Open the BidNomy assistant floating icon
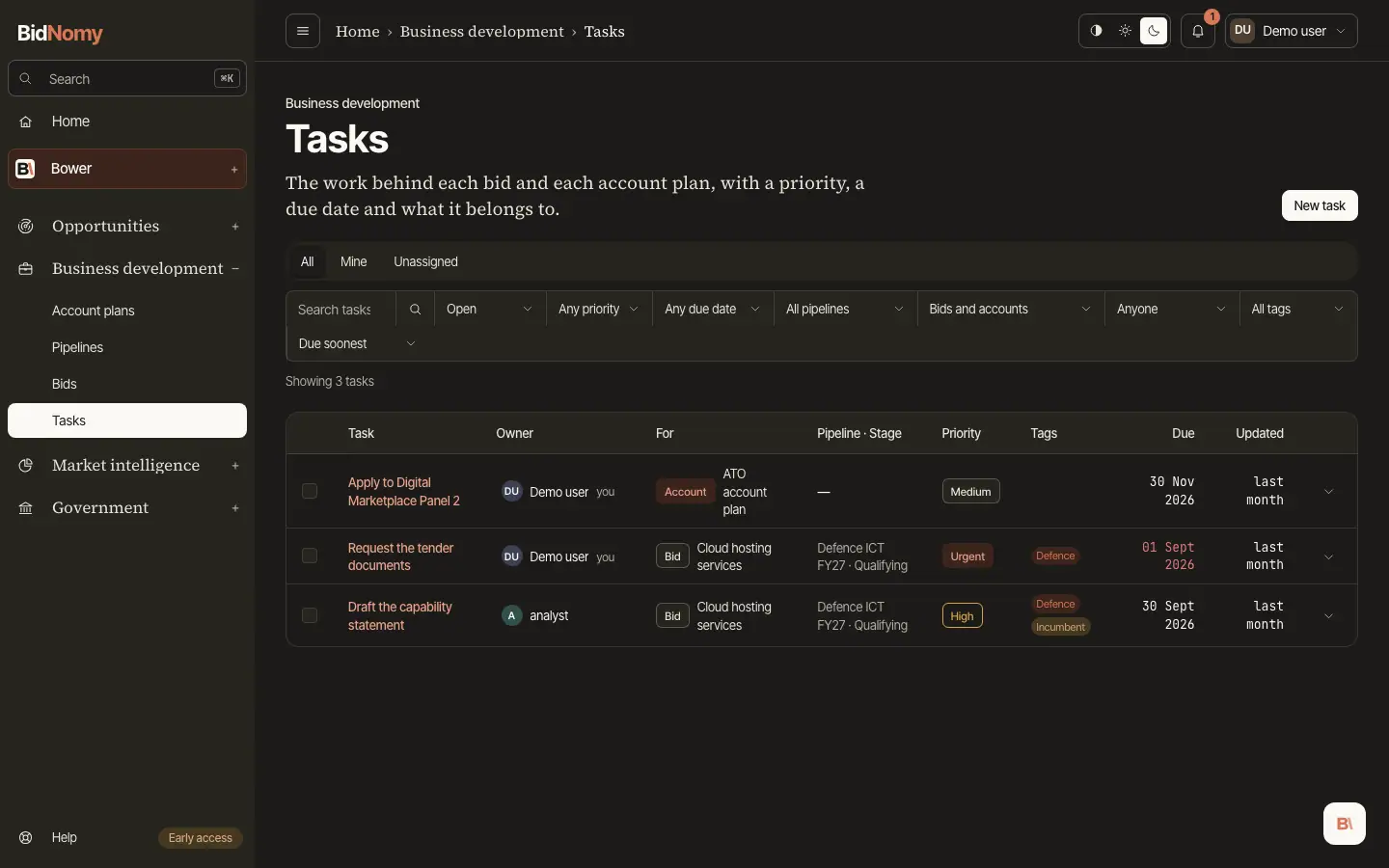 coord(1344,824)
